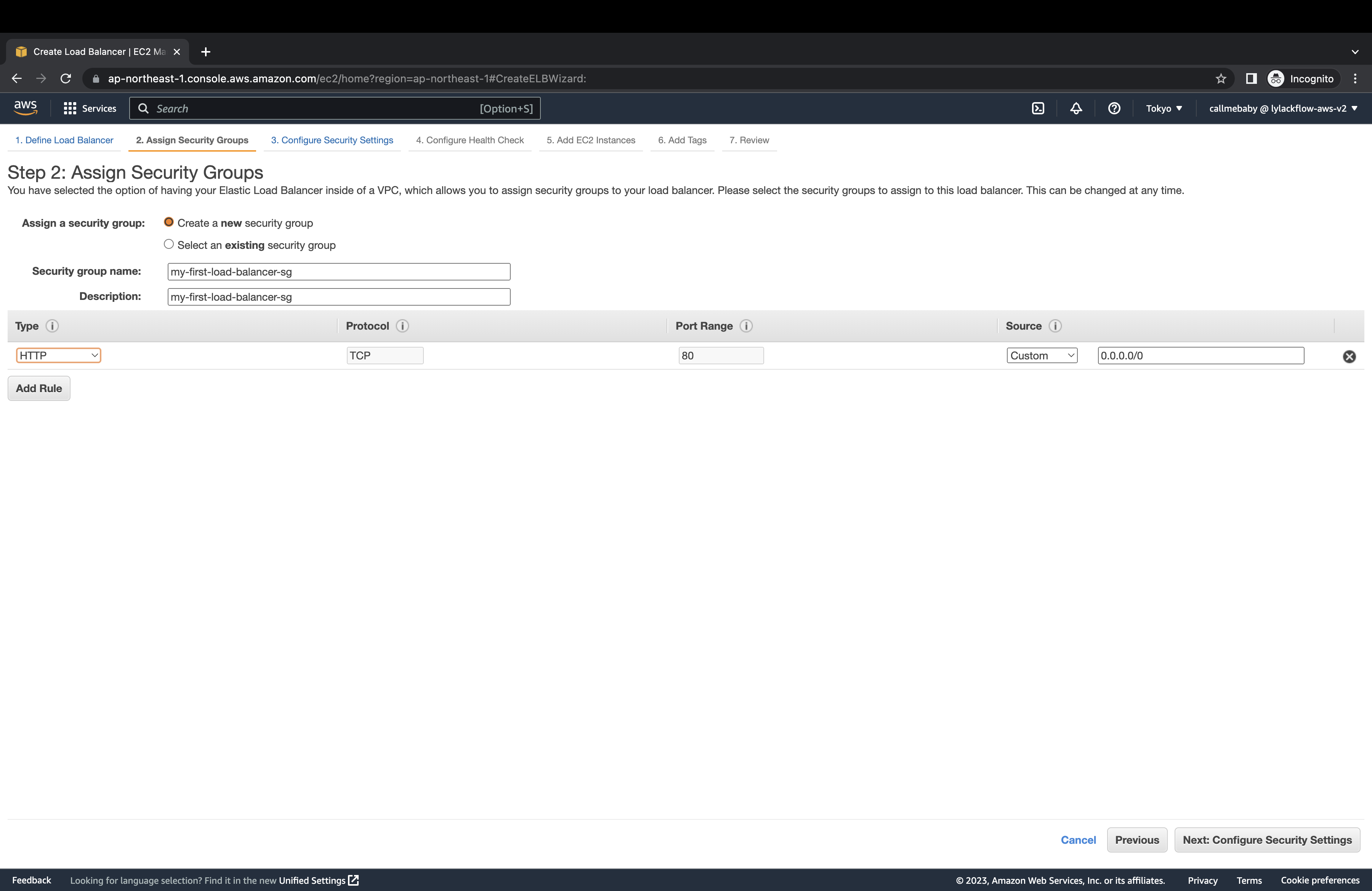The width and height of the screenshot is (1372, 891).
Task: Click the TCP protocol field
Action: [385, 356]
